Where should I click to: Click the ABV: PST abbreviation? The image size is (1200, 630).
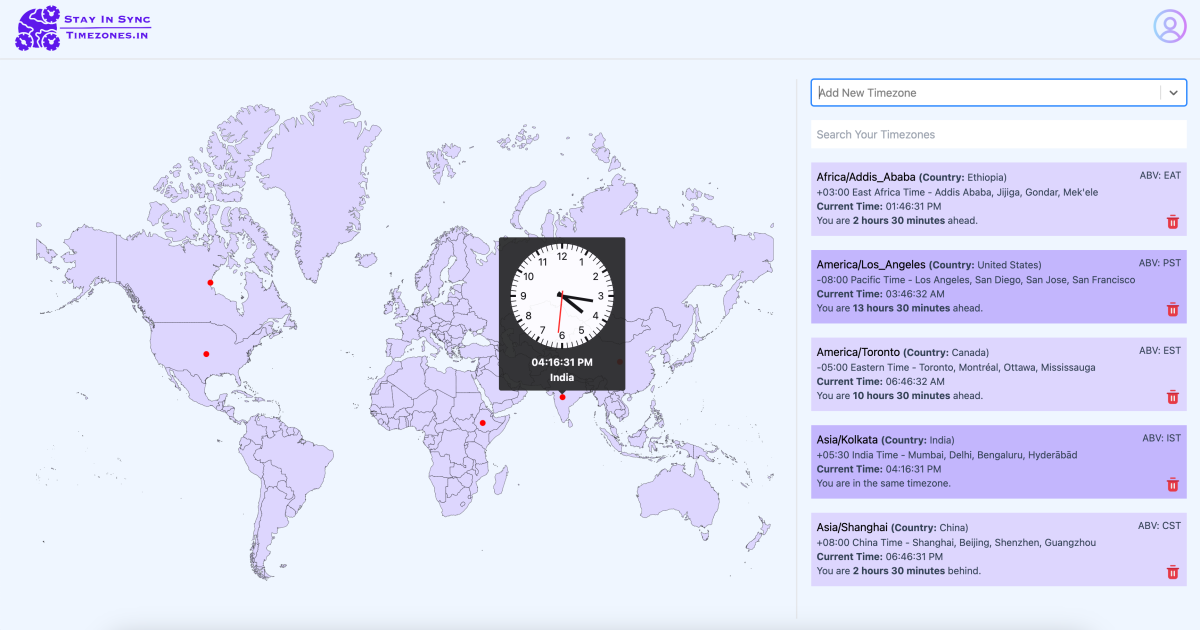click(x=1160, y=263)
